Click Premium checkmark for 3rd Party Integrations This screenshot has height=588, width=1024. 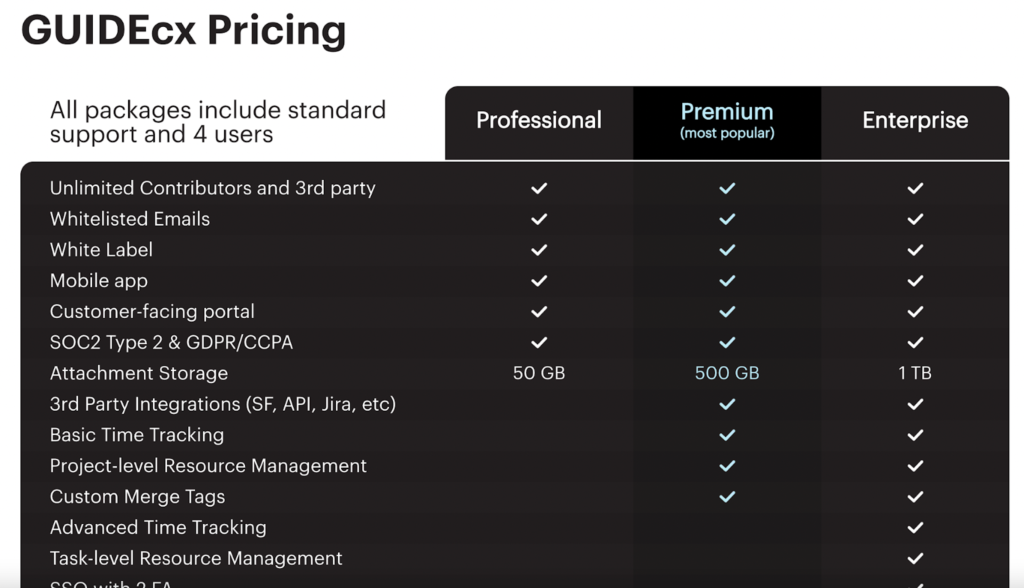[x=727, y=404]
